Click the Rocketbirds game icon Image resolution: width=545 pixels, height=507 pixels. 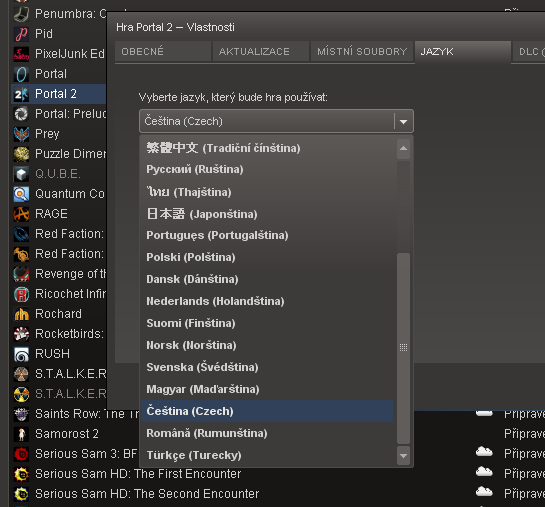click(x=21, y=334)
